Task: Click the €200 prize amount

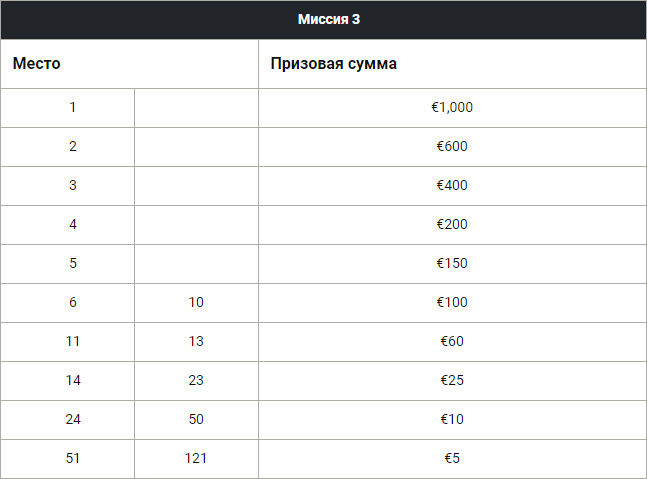Action: [452, 224]
